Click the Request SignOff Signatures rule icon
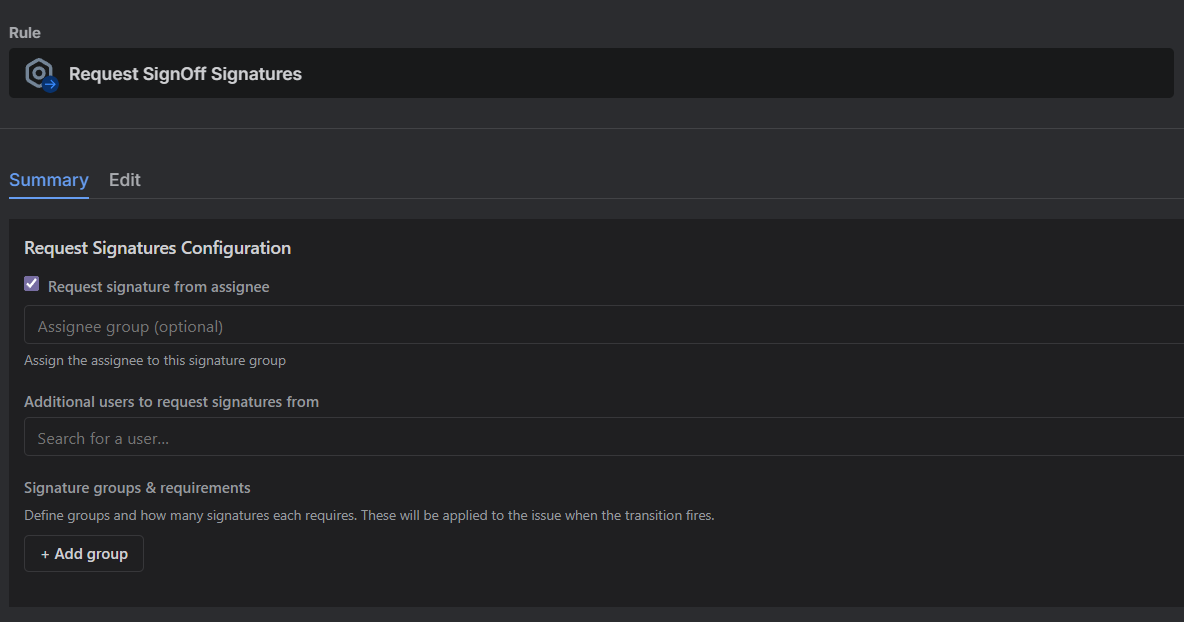The image size is (1184, 622). (x=42, y=74)
